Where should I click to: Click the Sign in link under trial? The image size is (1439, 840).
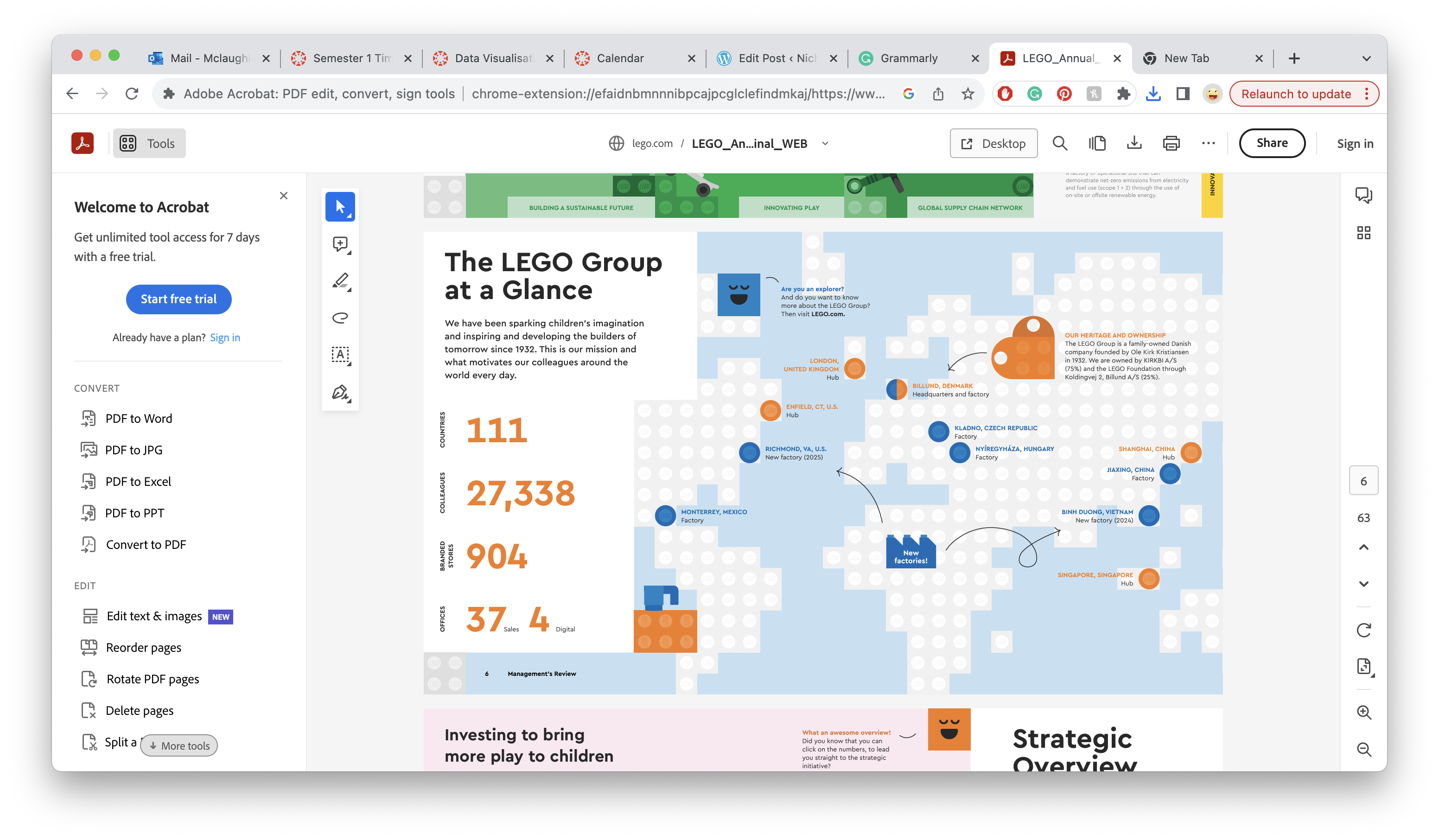coord(225,337)
